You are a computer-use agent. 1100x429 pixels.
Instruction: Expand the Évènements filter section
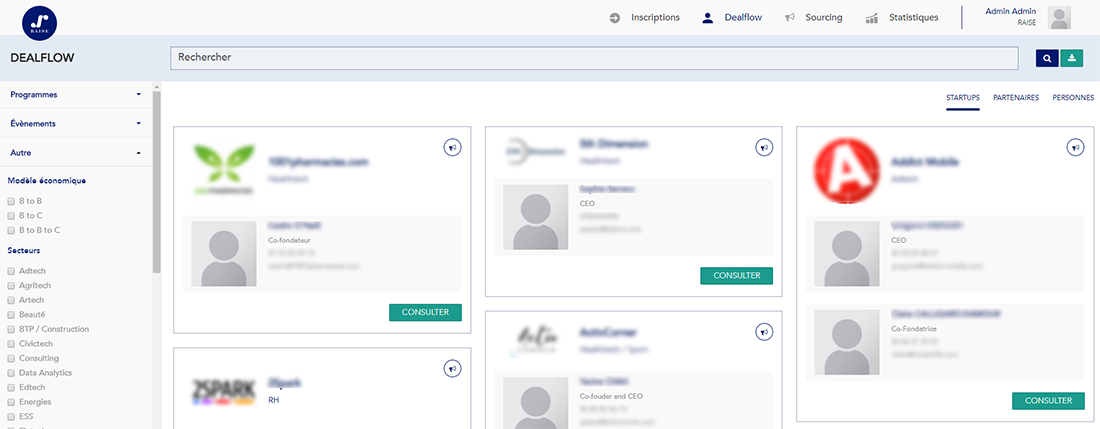coord(75,124)
